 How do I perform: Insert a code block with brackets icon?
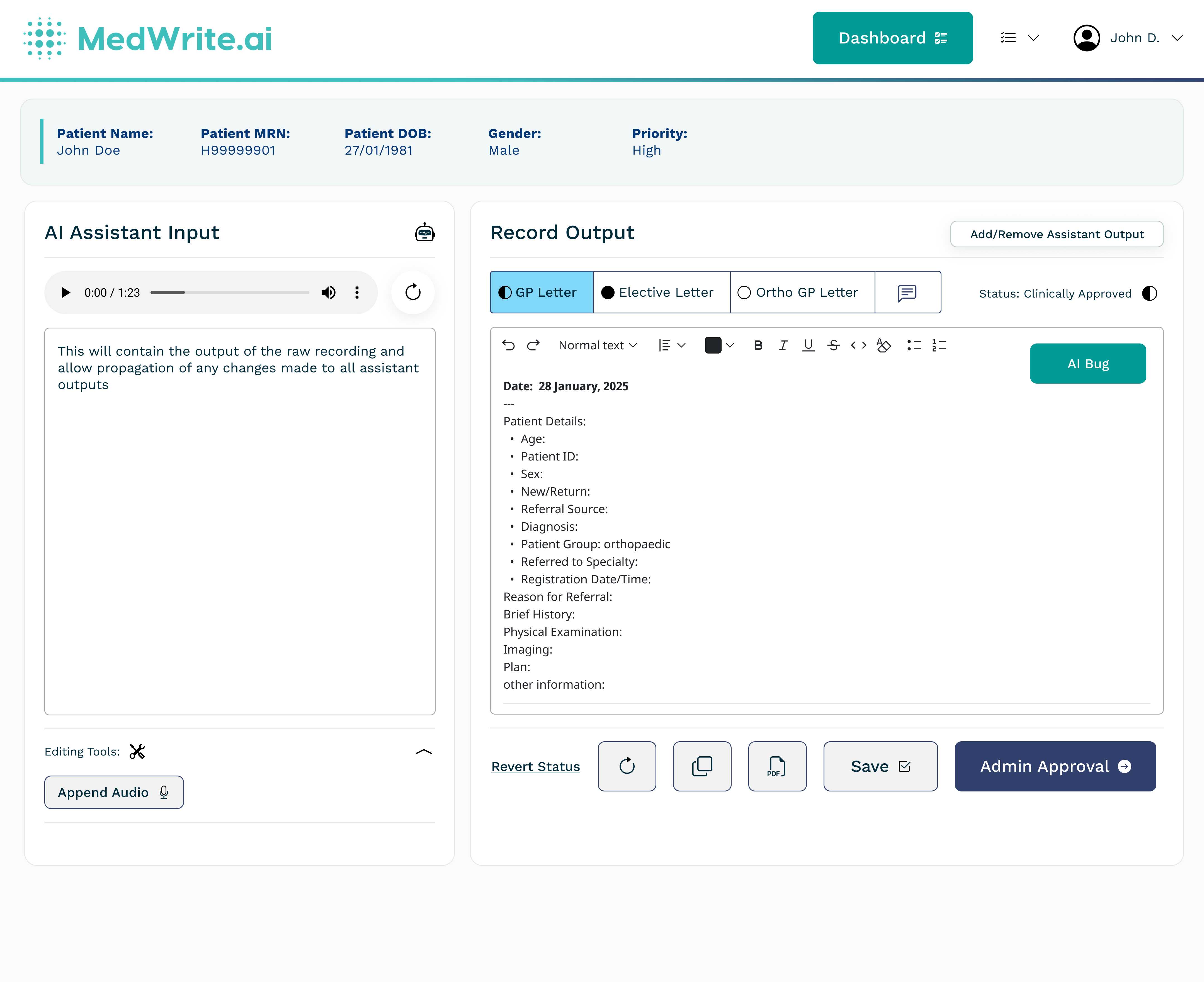point(858,345)
